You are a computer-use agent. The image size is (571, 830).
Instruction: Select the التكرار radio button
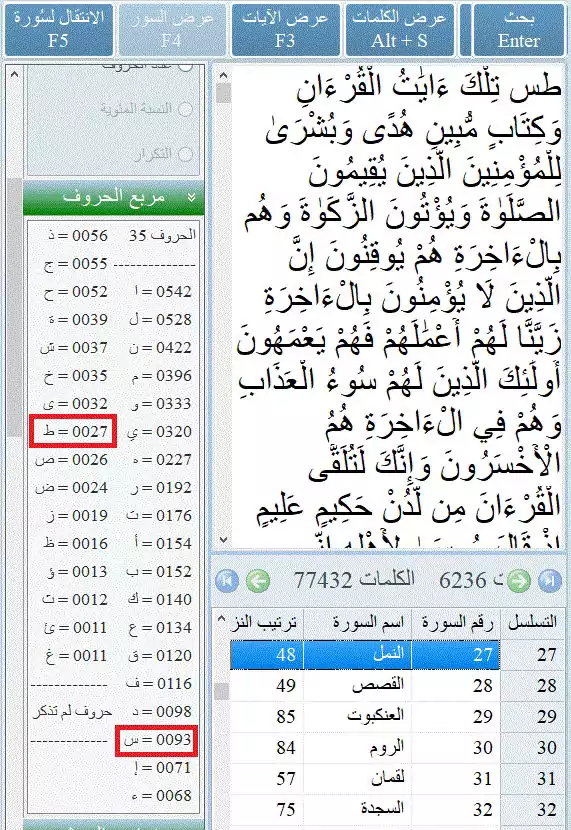[x=185, y=154]
